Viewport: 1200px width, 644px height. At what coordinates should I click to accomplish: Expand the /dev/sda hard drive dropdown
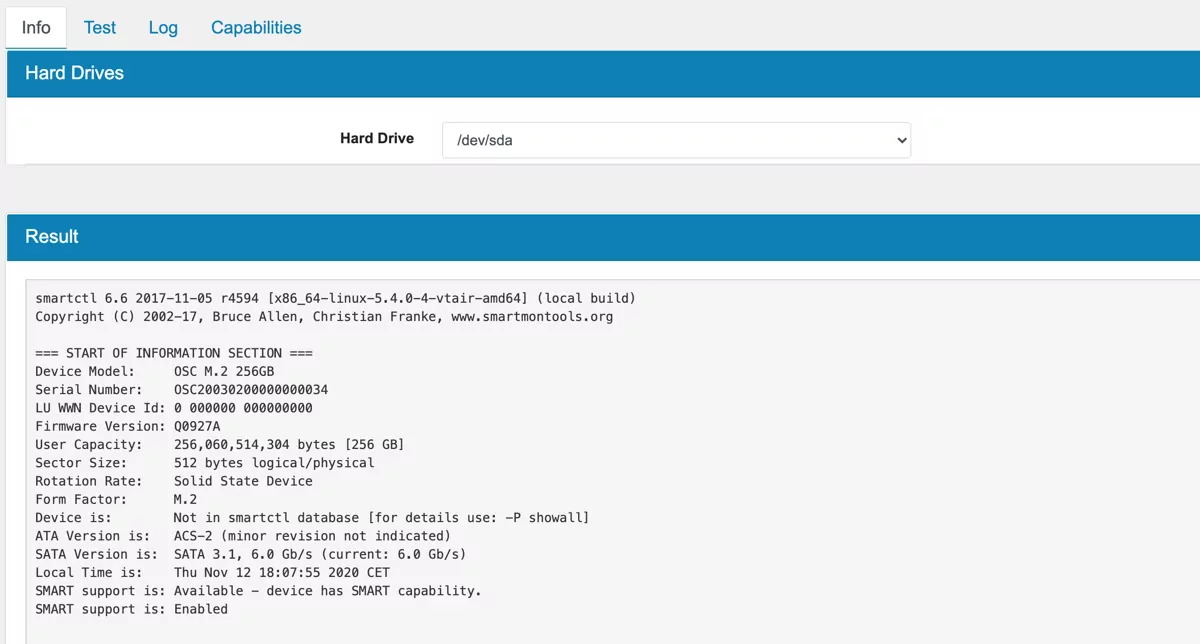[676, 140]
